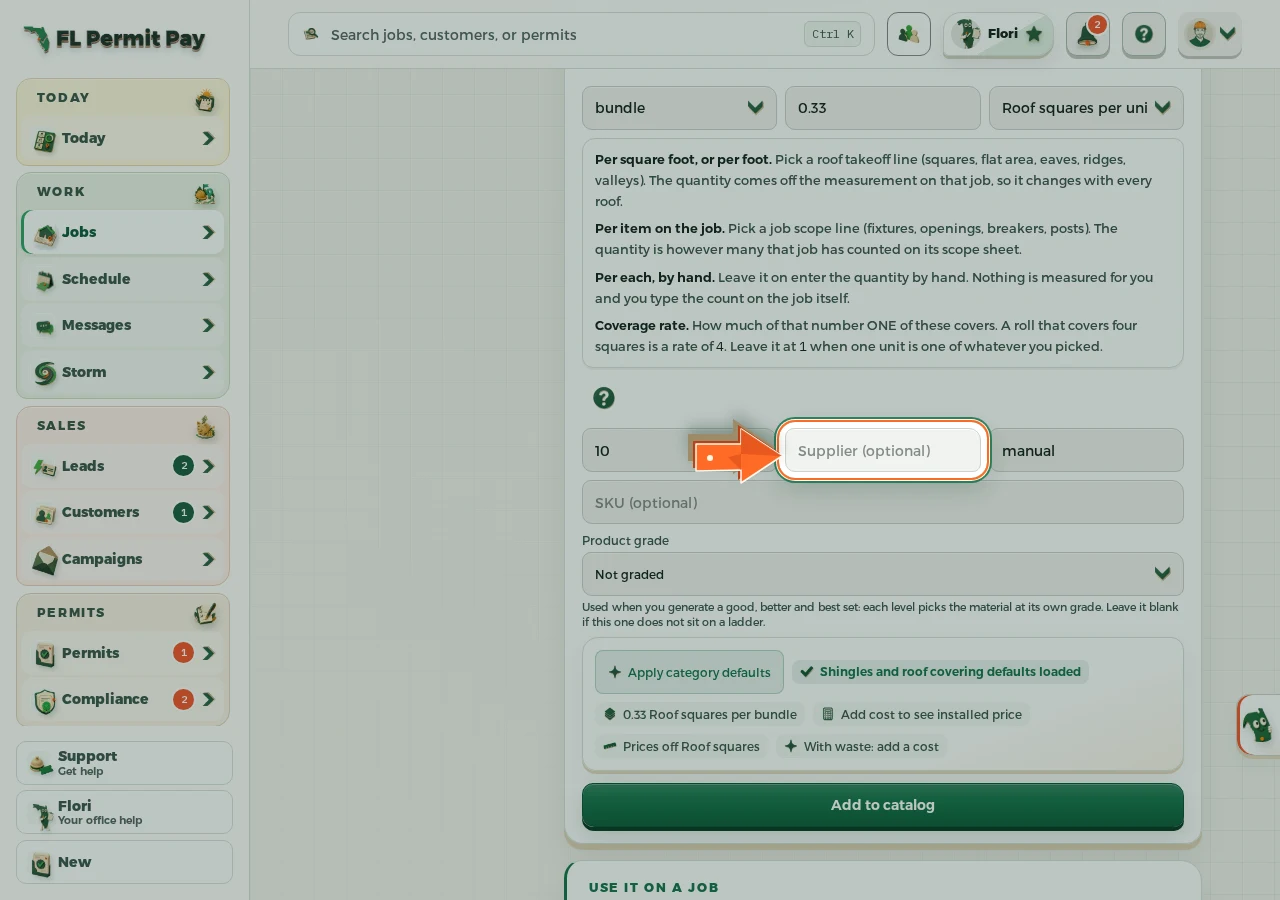The width and height of the screenshot is (1280, 900).
Task: Click the Work section header icon
Action: point(205,193)
